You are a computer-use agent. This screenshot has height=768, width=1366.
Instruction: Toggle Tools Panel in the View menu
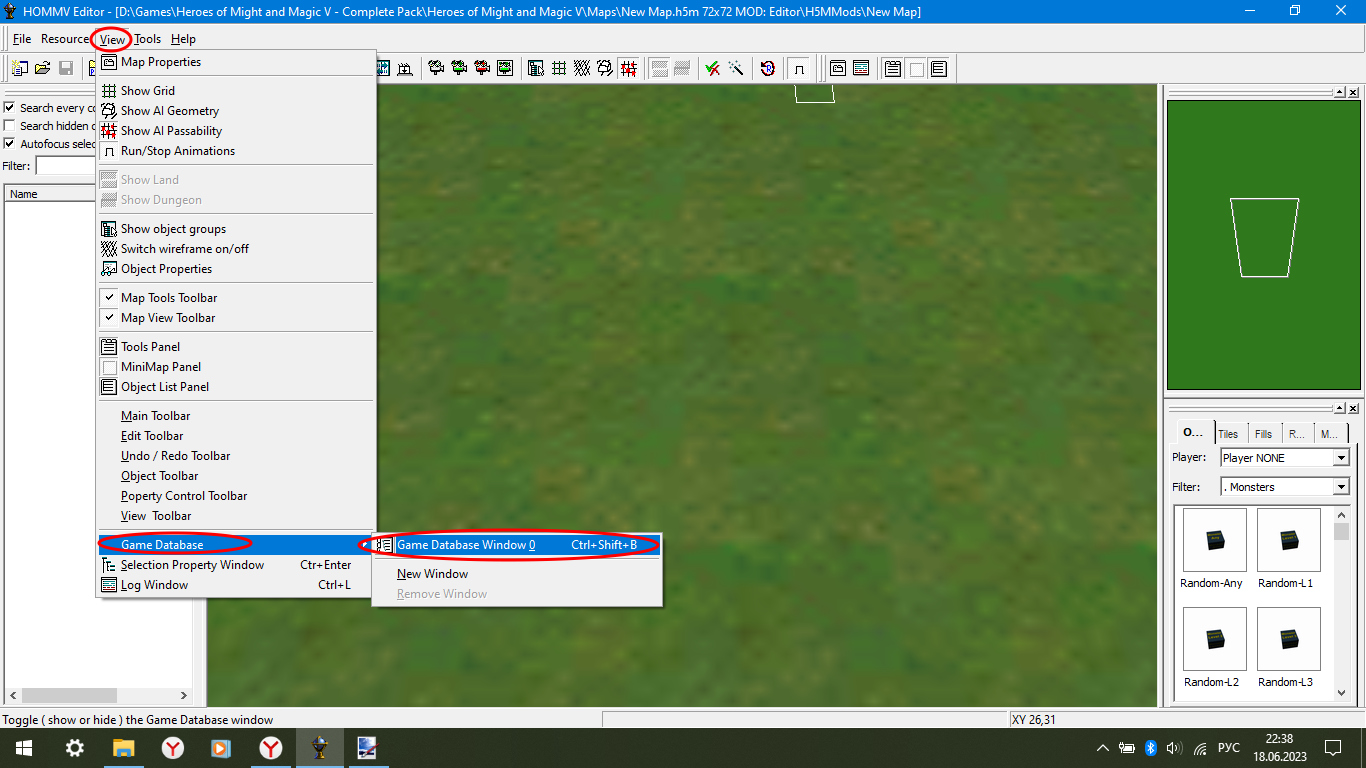[x=236, y=347]
